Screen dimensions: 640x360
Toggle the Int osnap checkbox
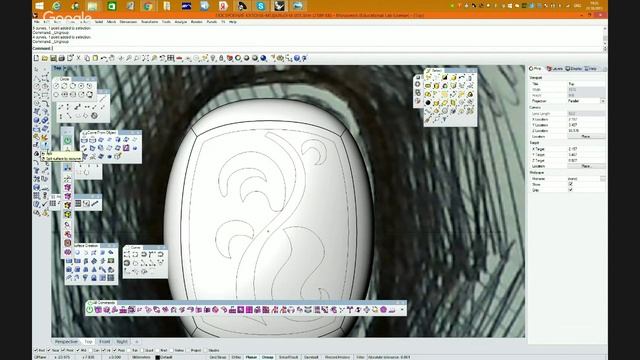103,350
